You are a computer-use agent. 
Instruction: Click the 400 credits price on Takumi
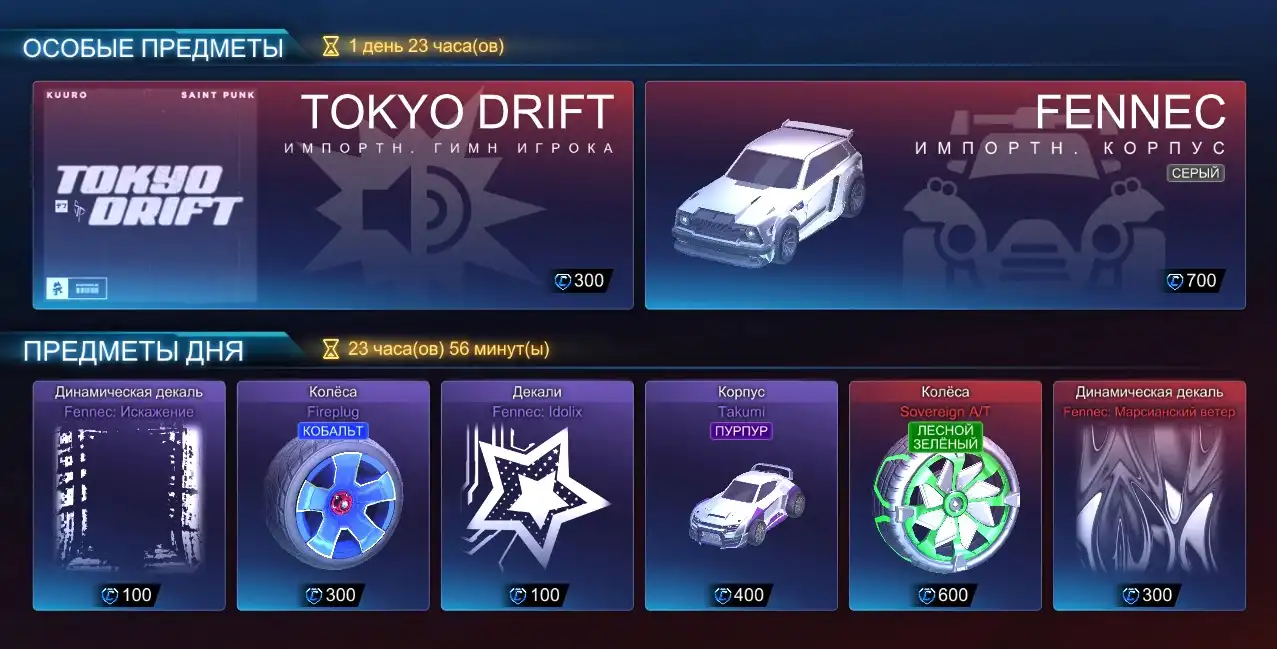741,596
